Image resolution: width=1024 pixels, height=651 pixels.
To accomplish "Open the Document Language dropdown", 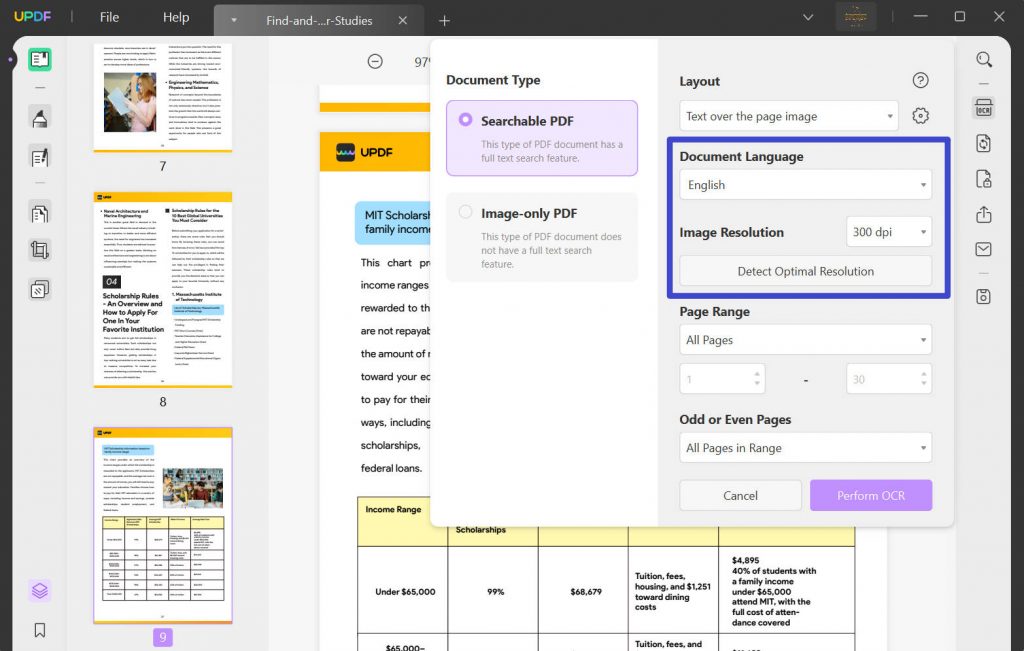I will coord(805,184).
